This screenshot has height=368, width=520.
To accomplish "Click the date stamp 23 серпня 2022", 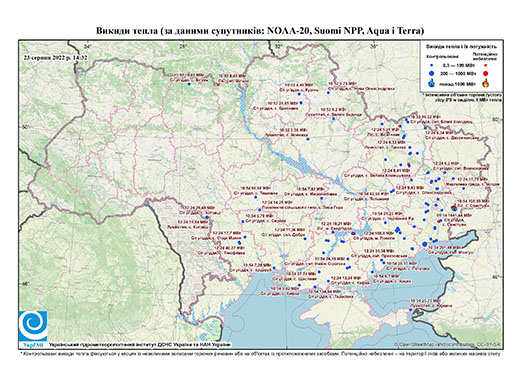I will coord(55,58).
